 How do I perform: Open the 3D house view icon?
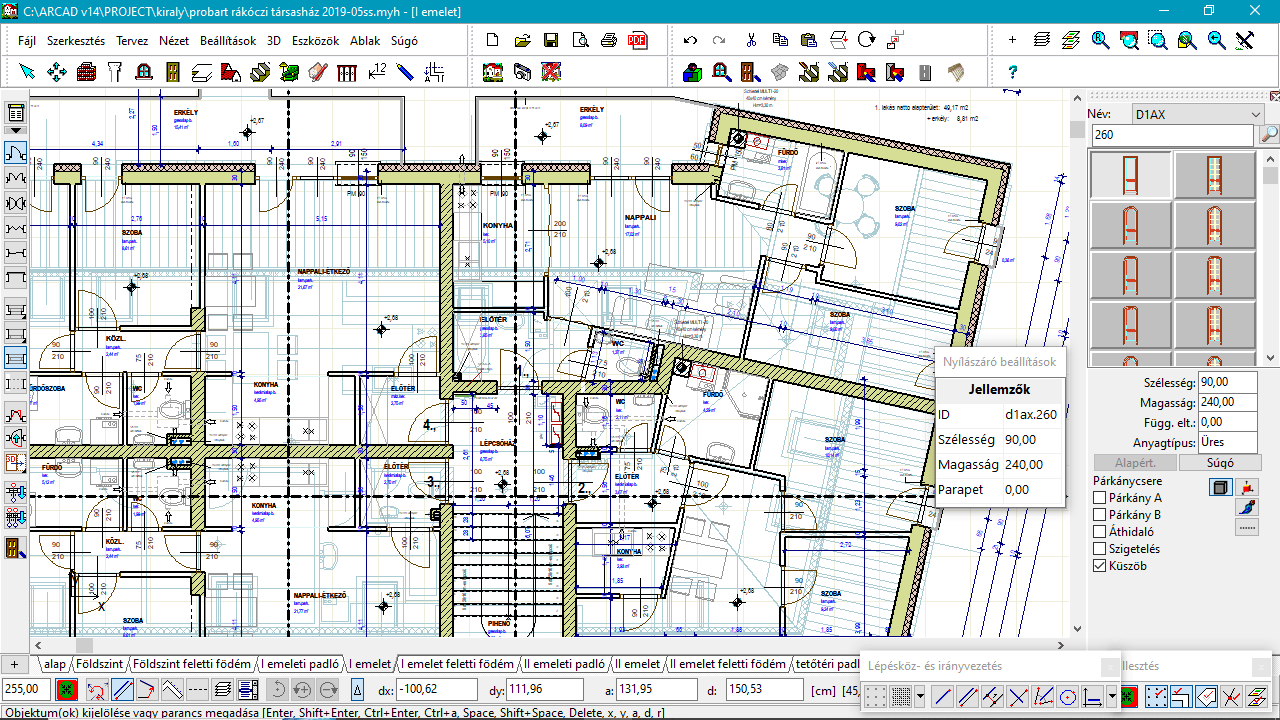point(492,72)
